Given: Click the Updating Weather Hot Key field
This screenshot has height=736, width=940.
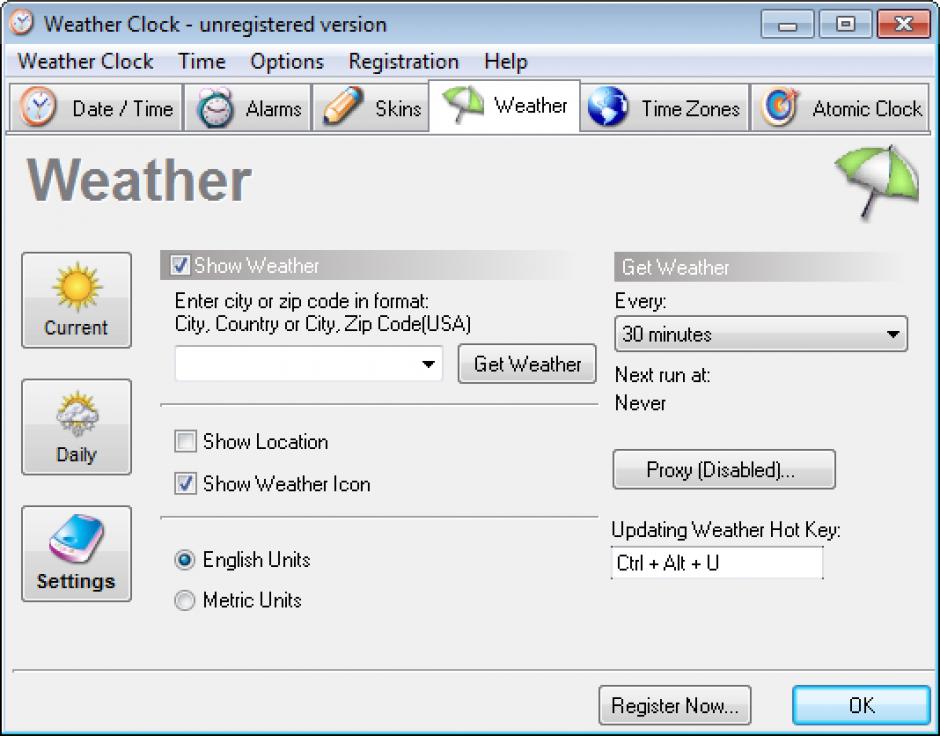Looking at the screenshot, I should [x=717, y=563].
